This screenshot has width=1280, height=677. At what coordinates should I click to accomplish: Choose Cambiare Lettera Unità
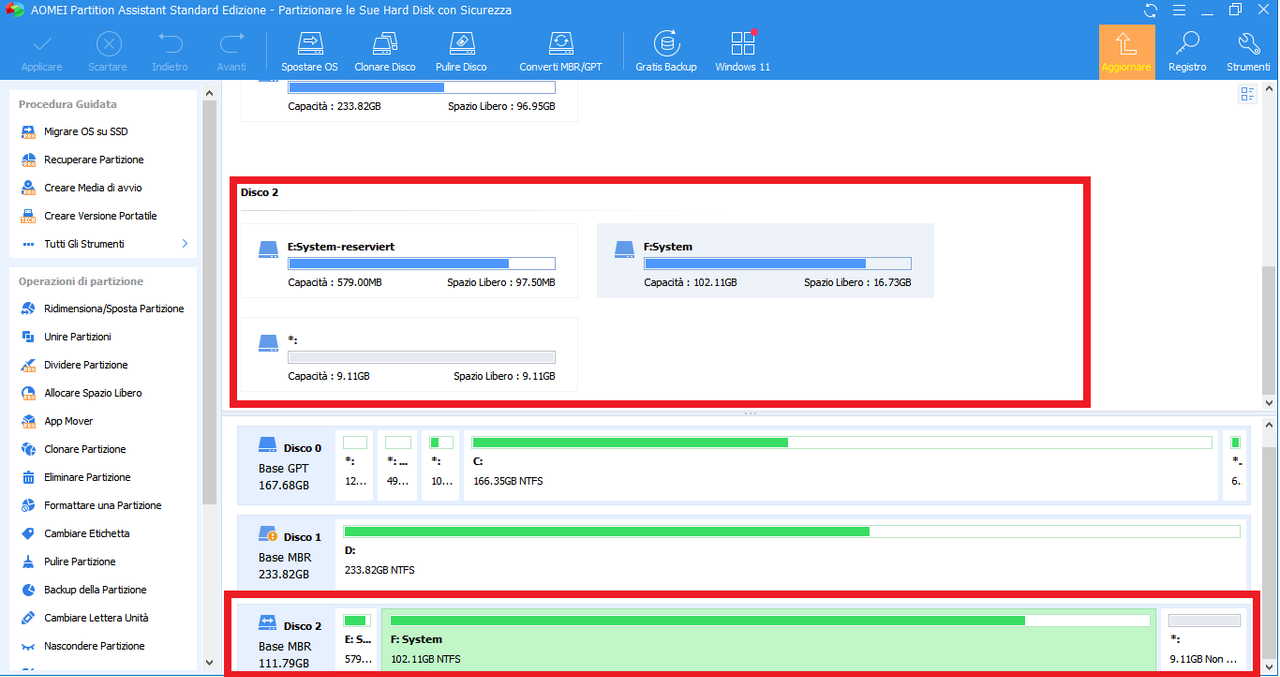tap(96, 617)
